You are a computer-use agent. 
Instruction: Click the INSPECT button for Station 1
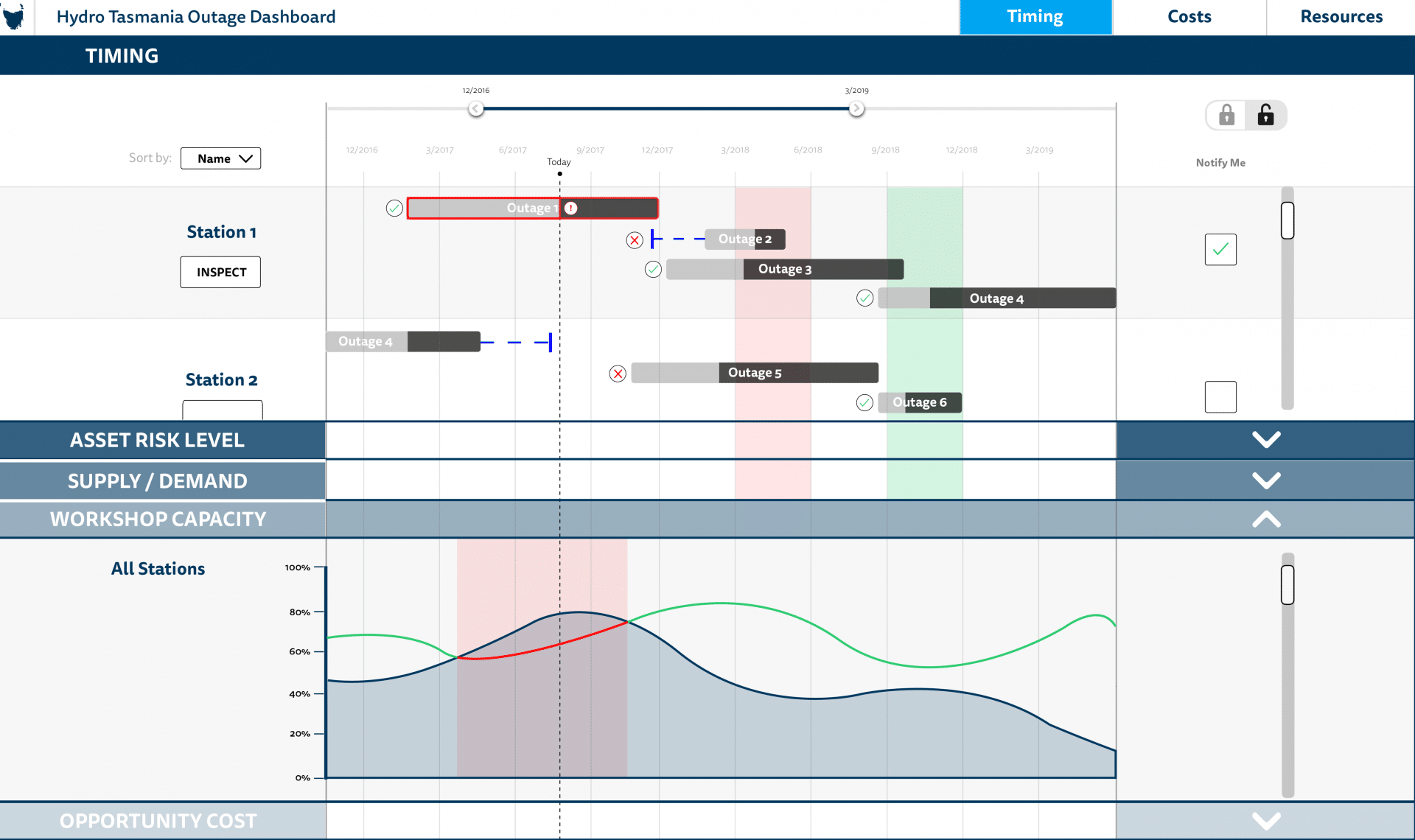[x=220, y=272]
